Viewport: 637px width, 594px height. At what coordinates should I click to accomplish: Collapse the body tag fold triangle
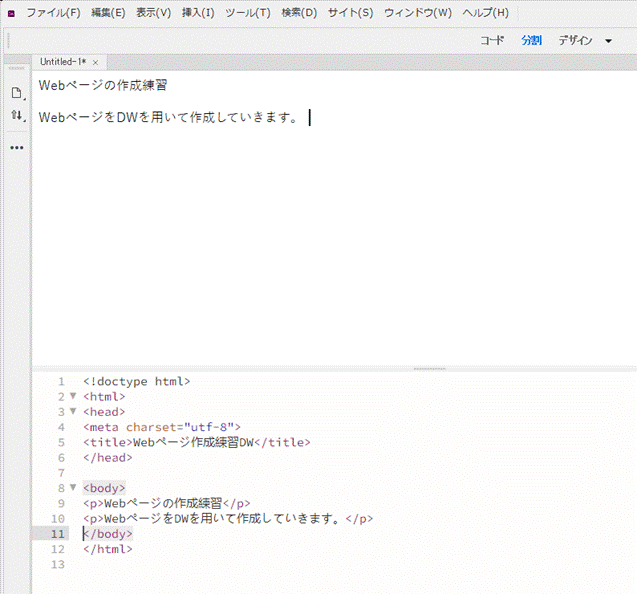pyautogui.click(x=72, y=488)
